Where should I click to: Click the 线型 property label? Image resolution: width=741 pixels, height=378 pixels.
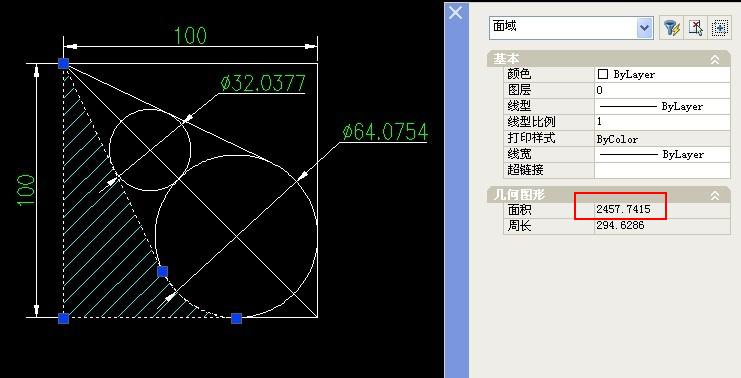519,106
